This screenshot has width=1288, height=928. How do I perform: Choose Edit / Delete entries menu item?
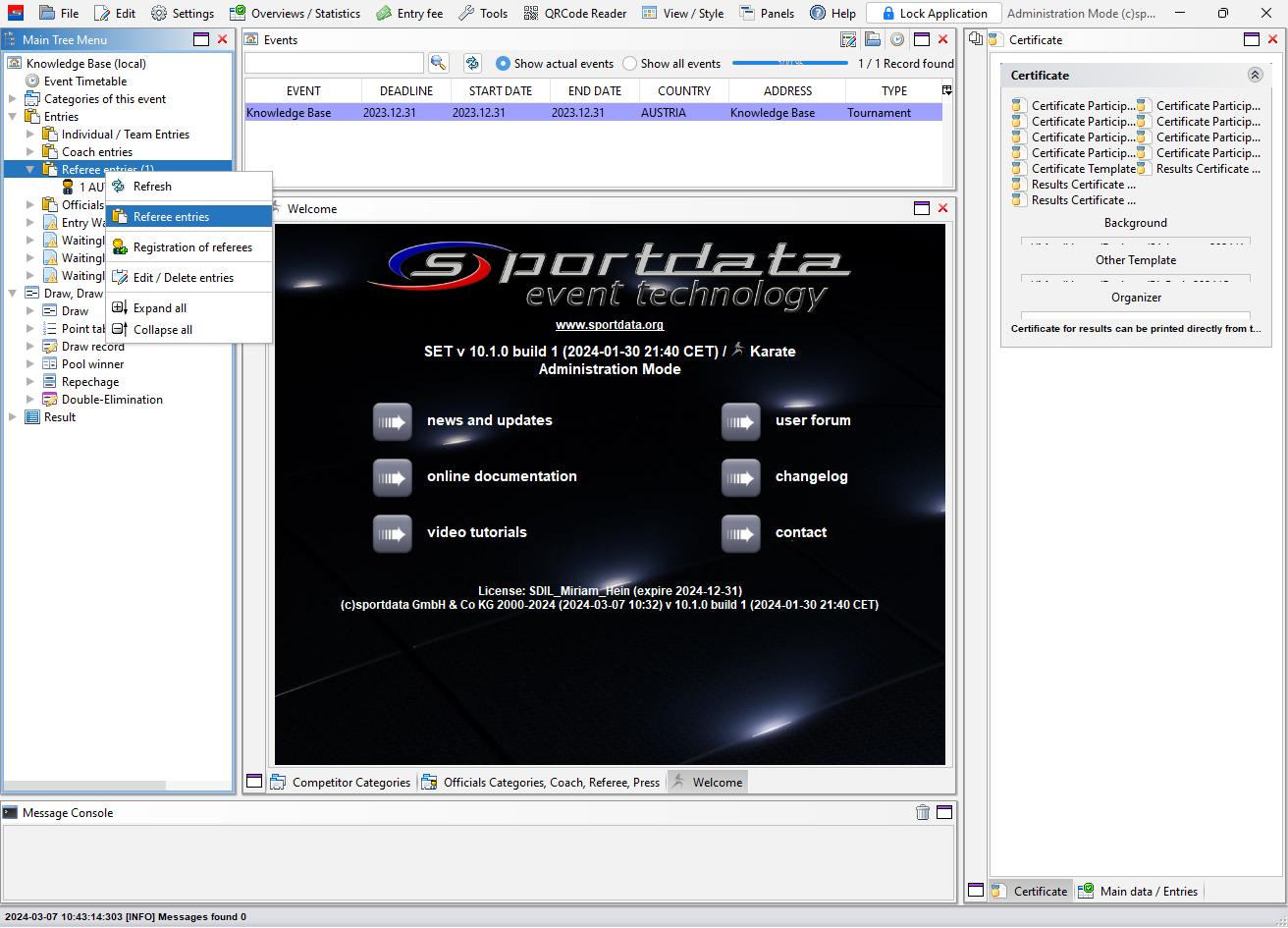point(188,278)
